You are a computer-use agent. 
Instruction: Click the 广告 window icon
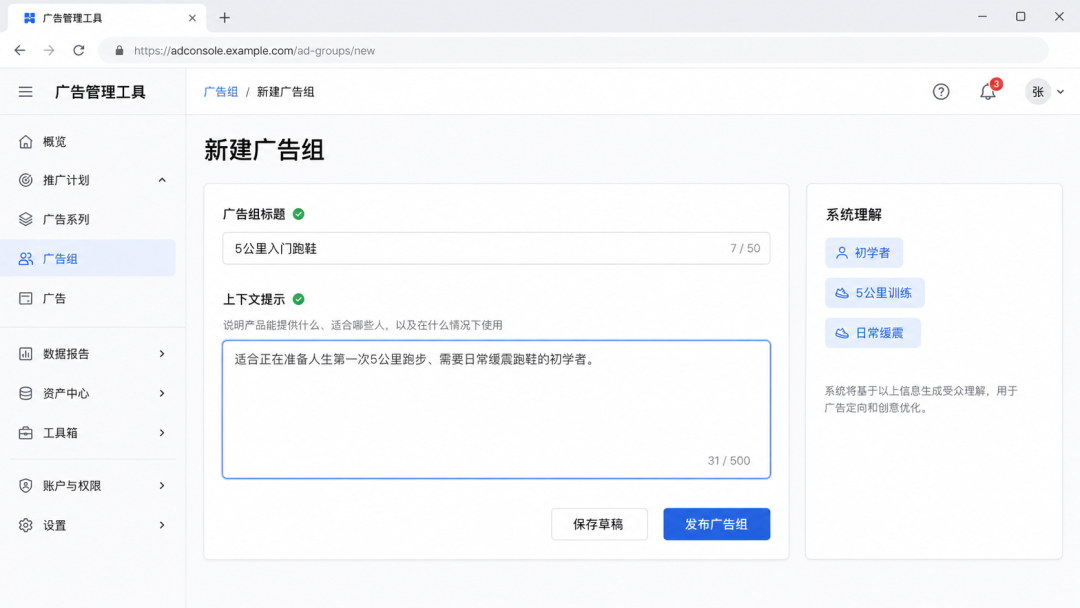click(x=25, y=298)
